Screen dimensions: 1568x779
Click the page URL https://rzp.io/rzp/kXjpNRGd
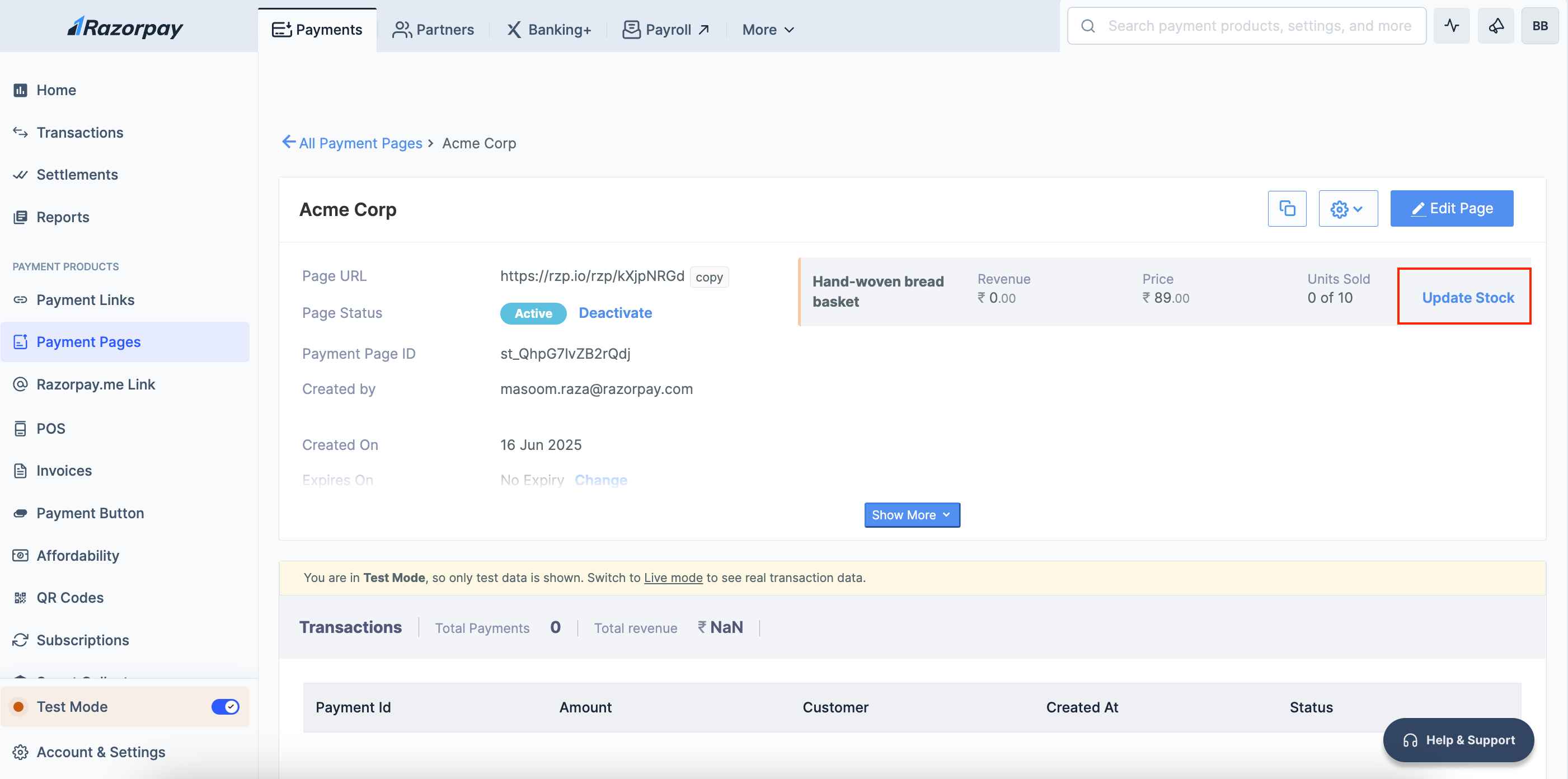click(591, 276)
